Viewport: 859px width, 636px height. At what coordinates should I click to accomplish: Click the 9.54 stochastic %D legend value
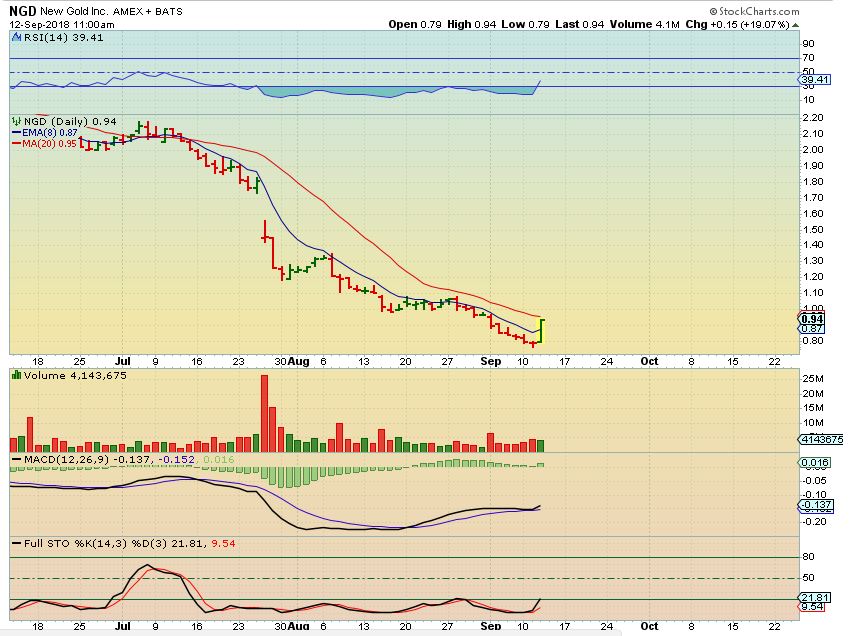tap(224, 543)
